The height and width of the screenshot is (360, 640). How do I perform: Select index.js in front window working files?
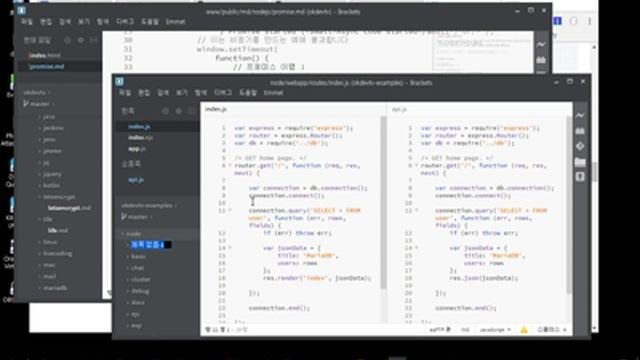[x=139, y=127]
